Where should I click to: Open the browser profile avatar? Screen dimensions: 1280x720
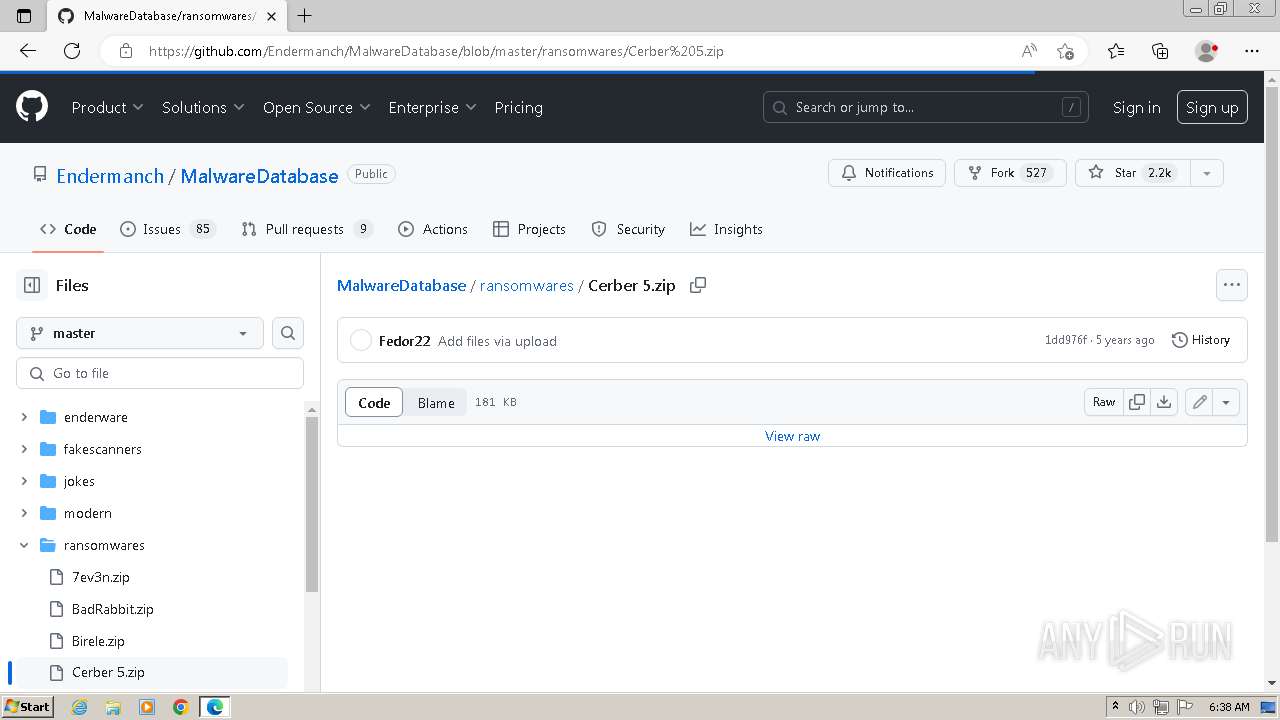(1206, 51)
